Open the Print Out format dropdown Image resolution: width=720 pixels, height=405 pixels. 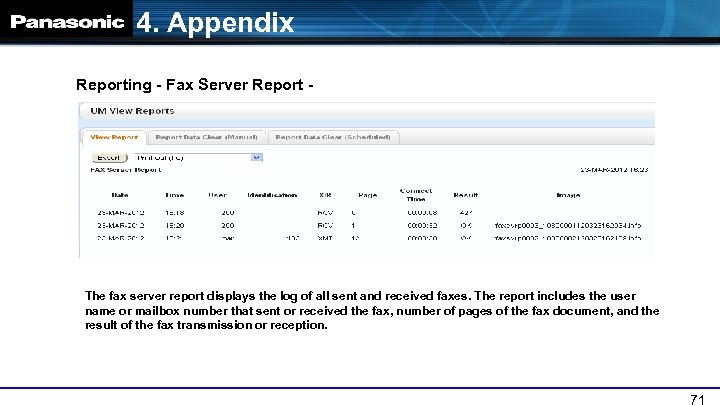click(198, 158)
